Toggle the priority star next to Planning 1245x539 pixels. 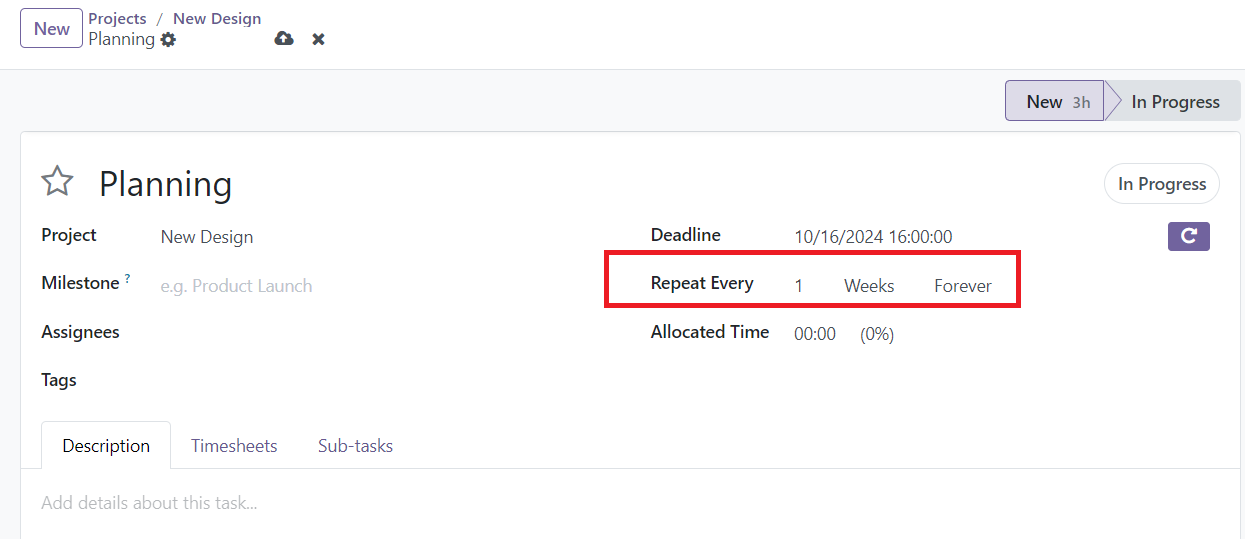point(57,182)
